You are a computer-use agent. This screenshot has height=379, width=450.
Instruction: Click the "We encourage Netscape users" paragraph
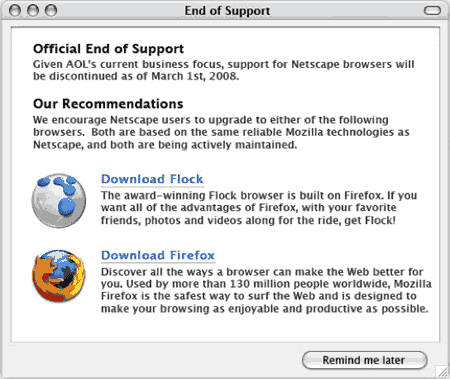click(221, 132)
